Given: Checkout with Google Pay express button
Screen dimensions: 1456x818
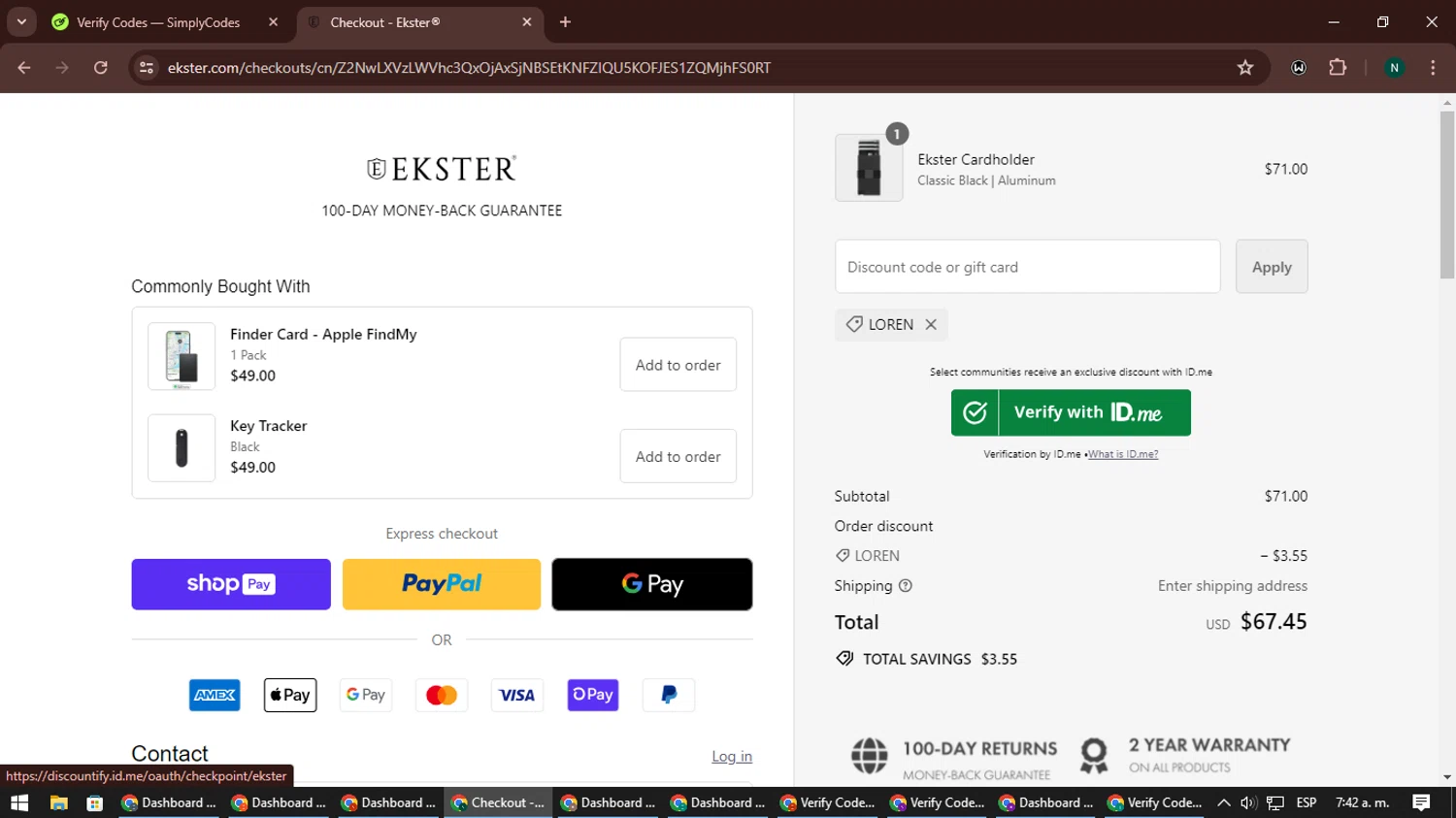Looking at the screenshot, I should point(652,584).
